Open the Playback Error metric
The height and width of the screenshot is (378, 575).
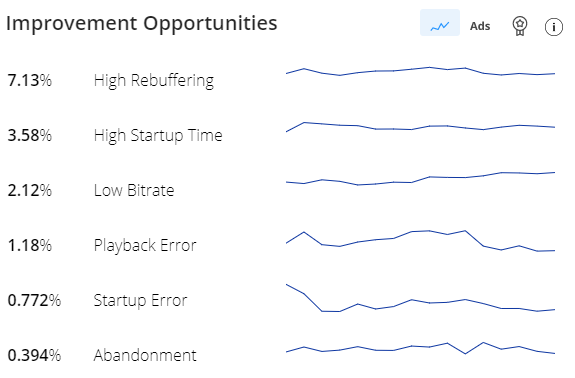coord(145,245)
